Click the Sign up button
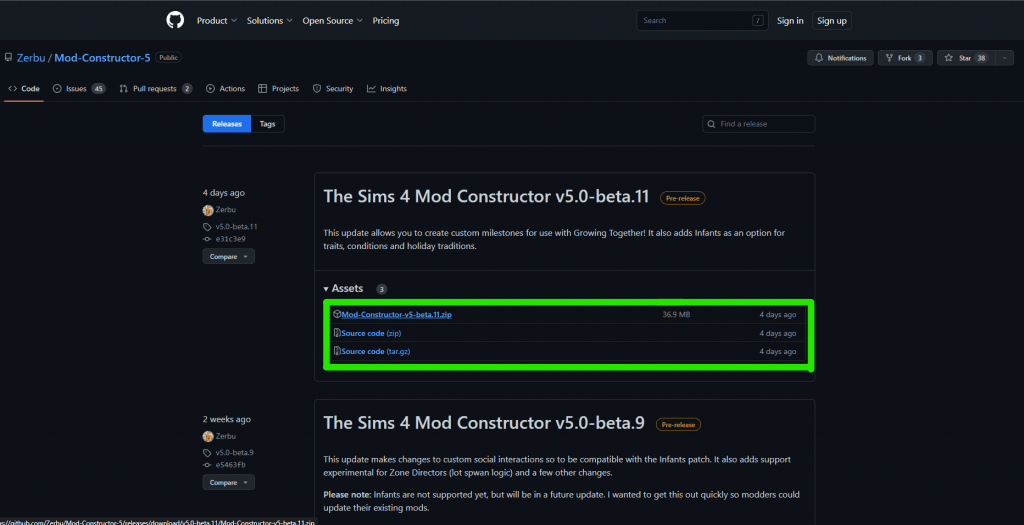 [832, 21]
